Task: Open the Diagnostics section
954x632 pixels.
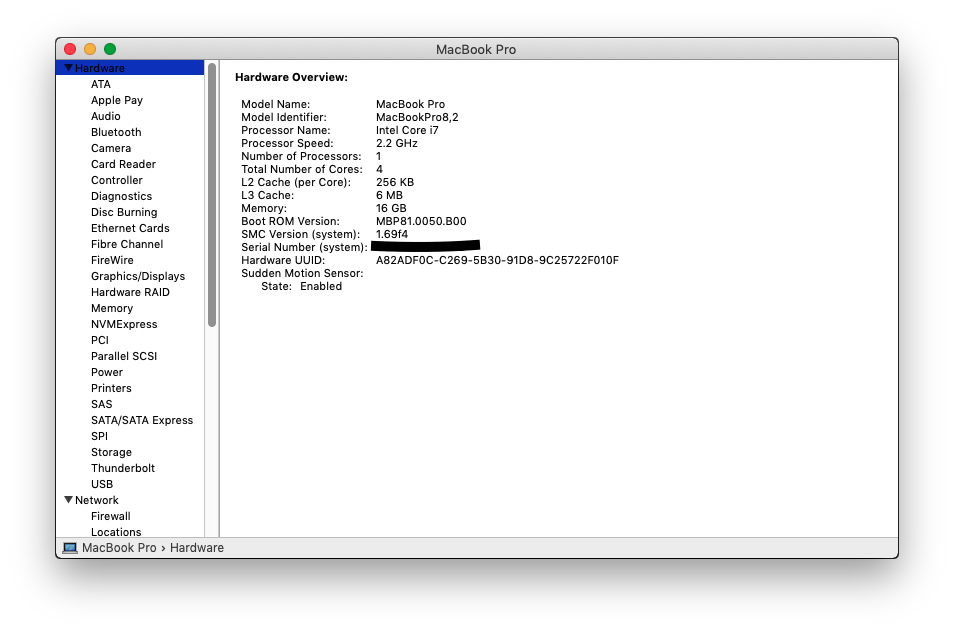Action: click(122, 196)
